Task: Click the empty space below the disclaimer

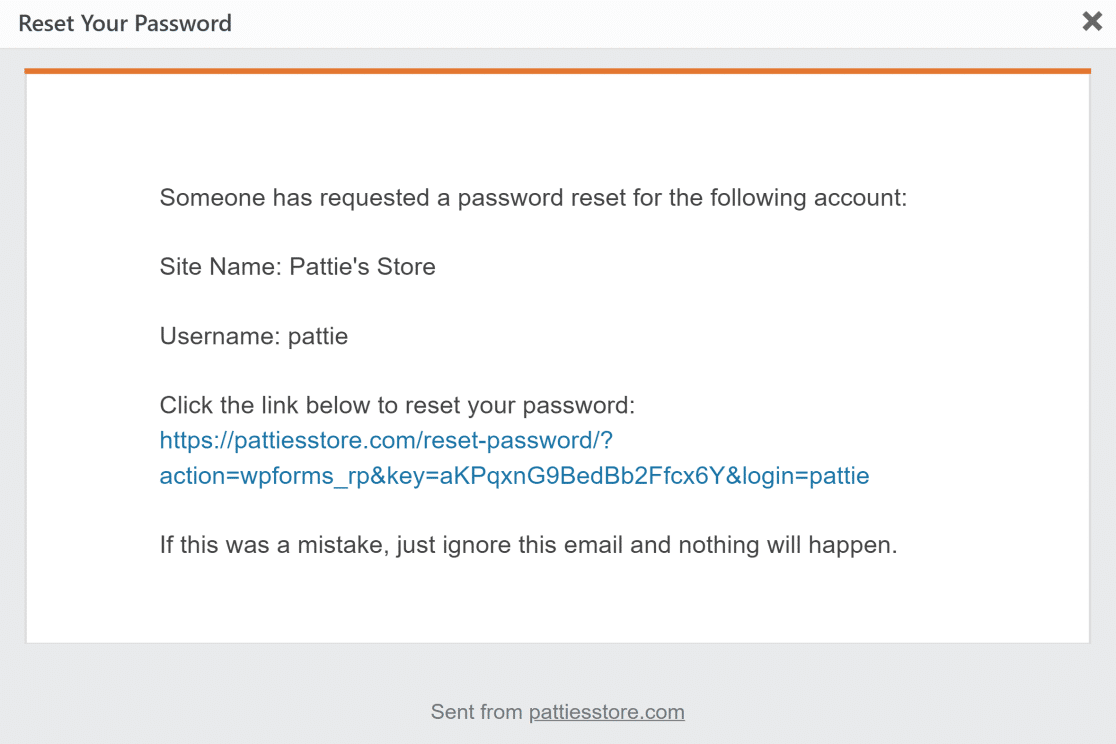Action: [558, 600]
